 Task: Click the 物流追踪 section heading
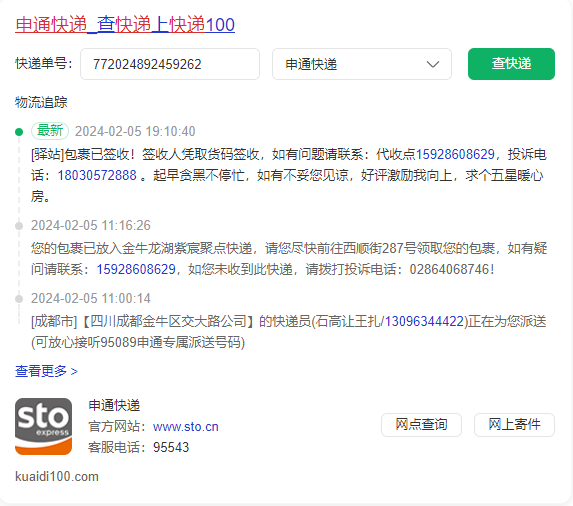[41, 102]
